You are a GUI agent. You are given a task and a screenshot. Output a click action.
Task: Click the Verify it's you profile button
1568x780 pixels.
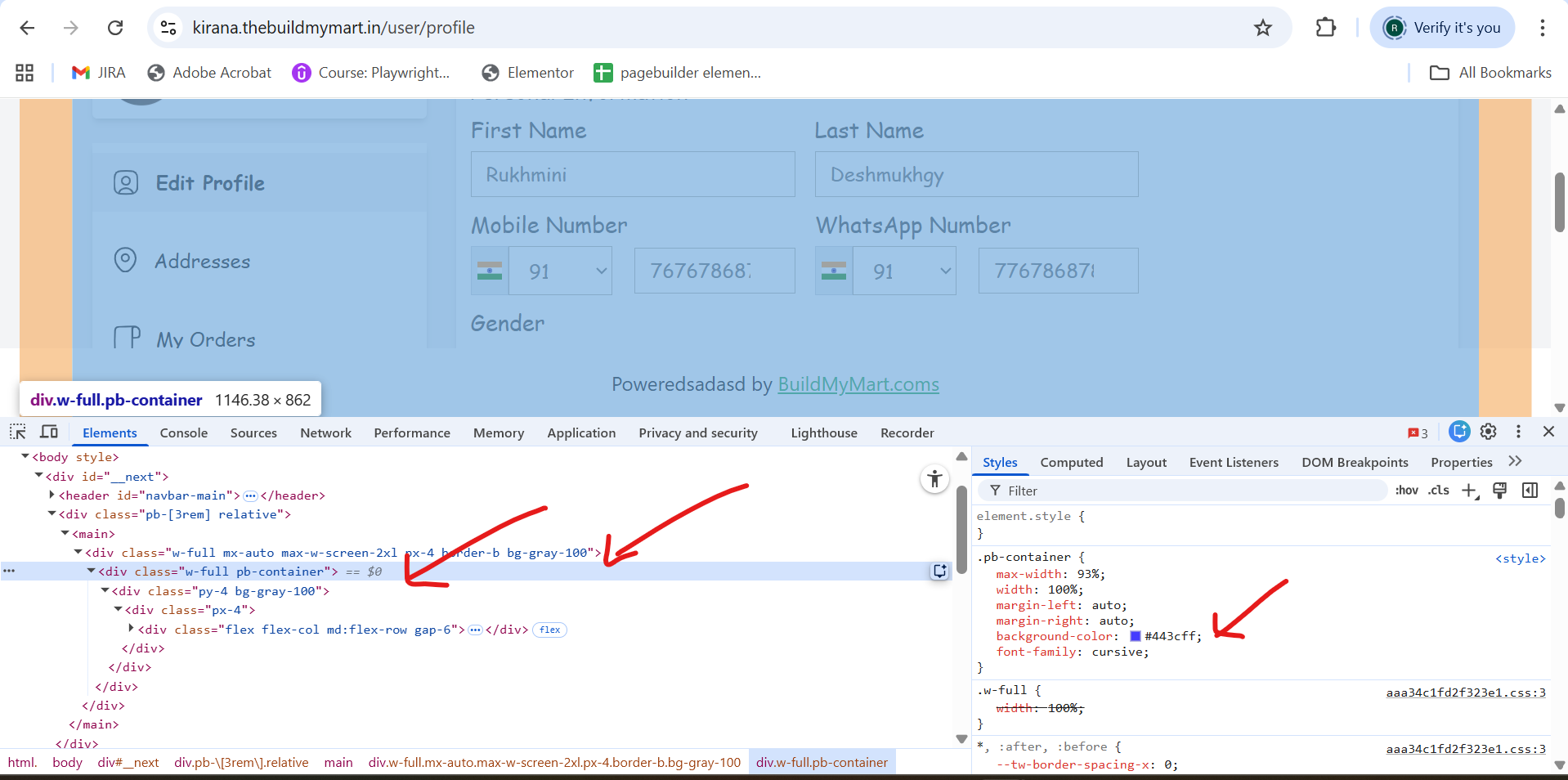coord(1443,28)
